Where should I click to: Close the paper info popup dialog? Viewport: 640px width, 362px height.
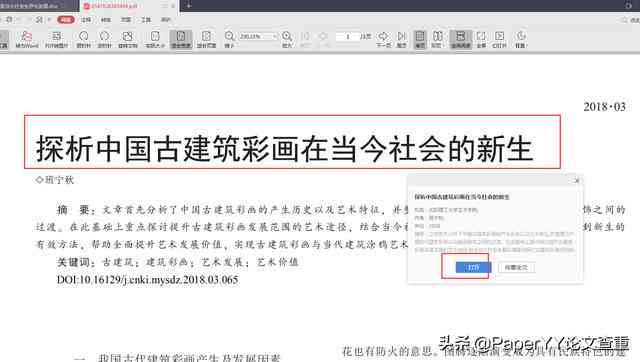pos(577,180)
